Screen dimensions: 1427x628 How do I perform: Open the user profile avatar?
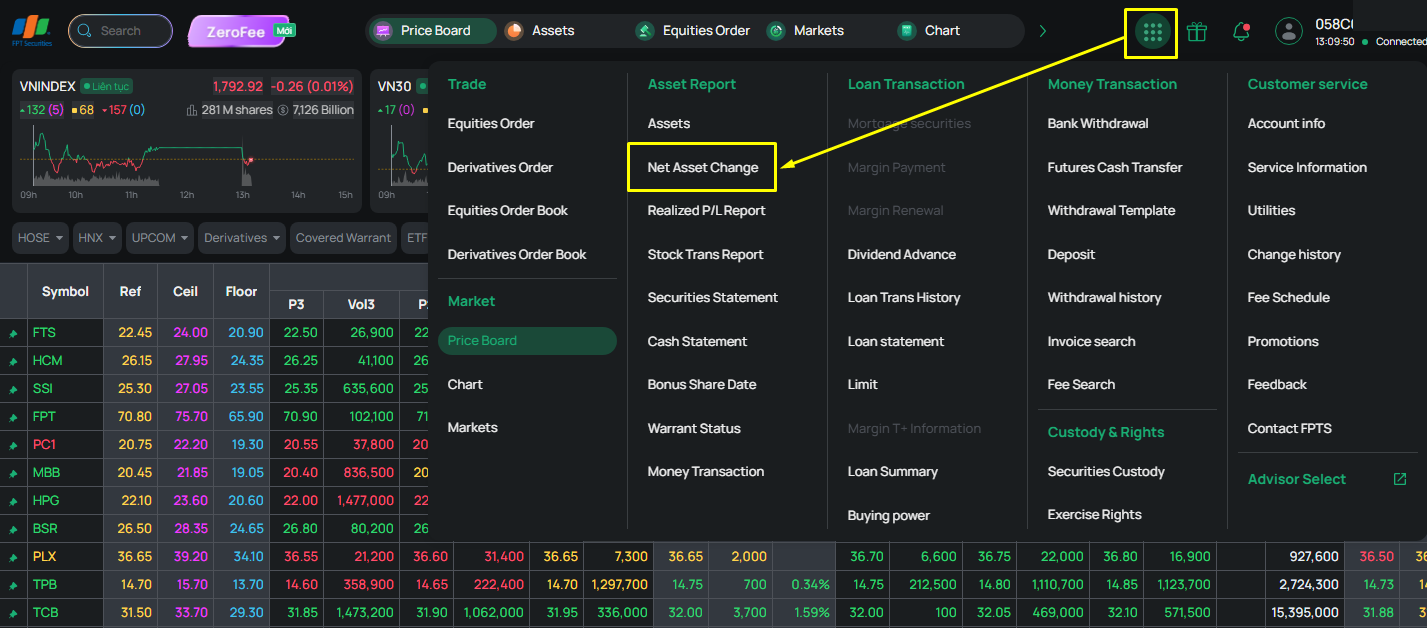tap(1289, 31)
